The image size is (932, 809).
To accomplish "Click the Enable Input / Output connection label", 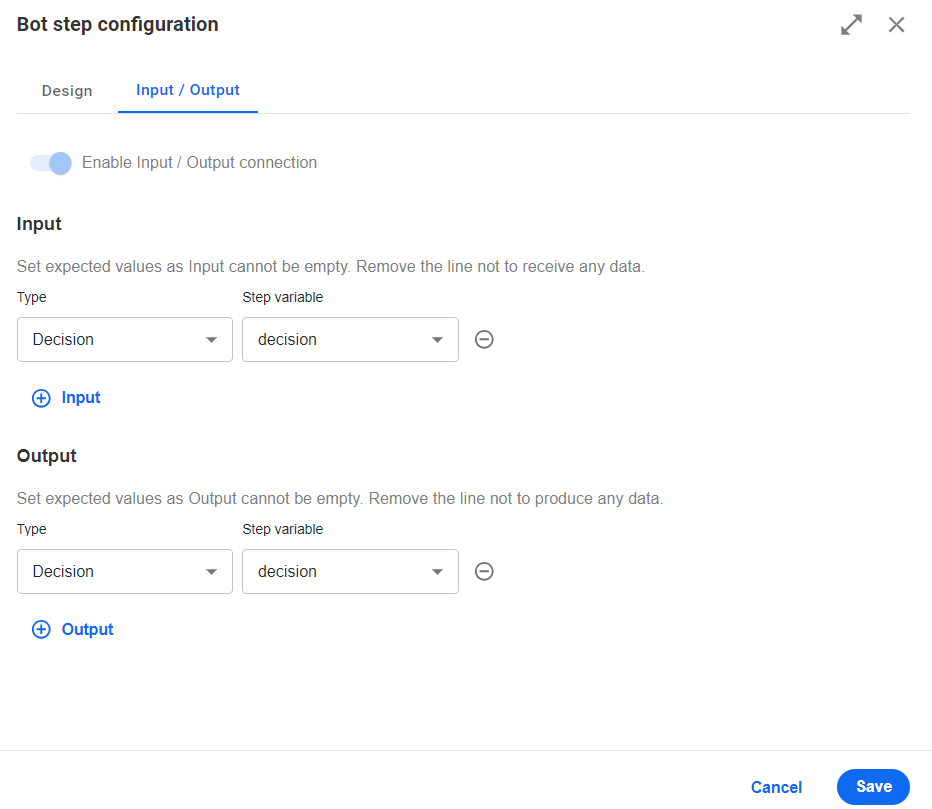I will point(199,162).
